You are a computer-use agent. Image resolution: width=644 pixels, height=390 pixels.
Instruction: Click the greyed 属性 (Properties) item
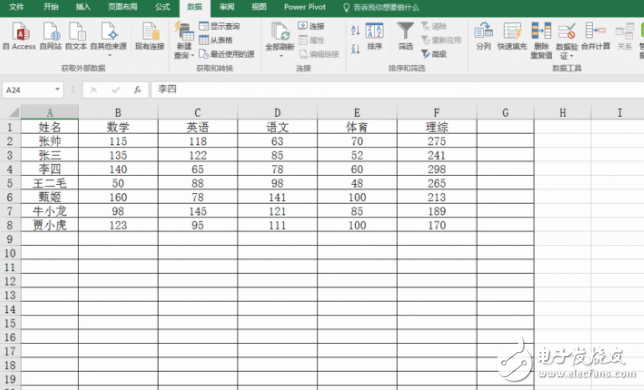(311, 40)
